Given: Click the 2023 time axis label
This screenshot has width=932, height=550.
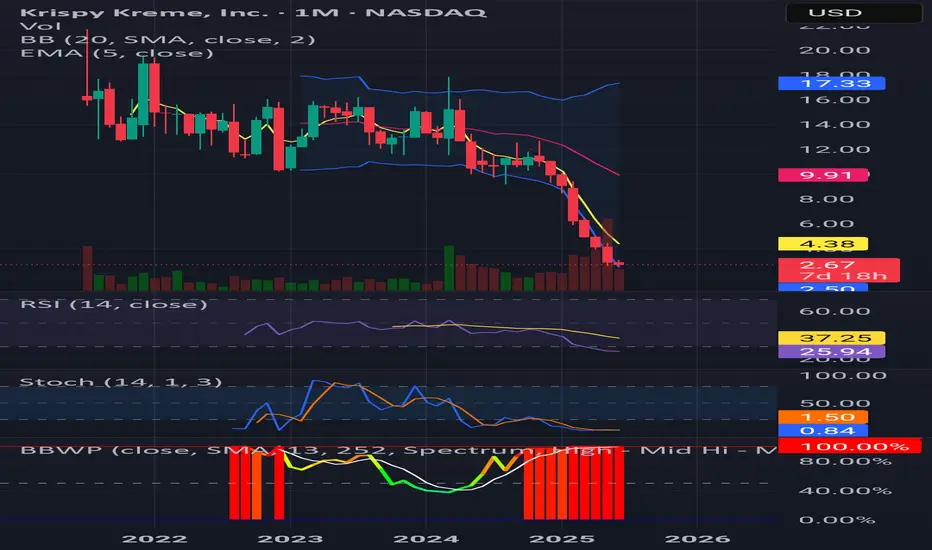Looking at the screenshot, I should pos(290,539).
